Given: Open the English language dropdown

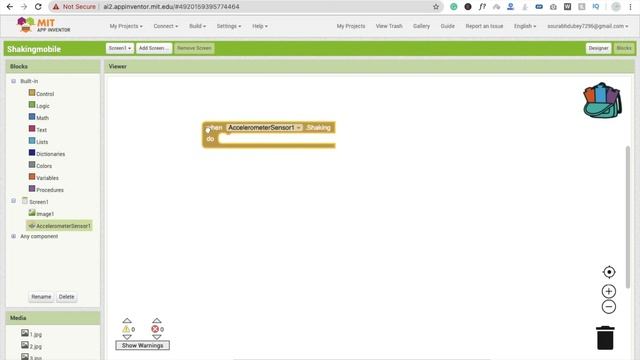Looking at the screenshot, I should pos(524,26).
